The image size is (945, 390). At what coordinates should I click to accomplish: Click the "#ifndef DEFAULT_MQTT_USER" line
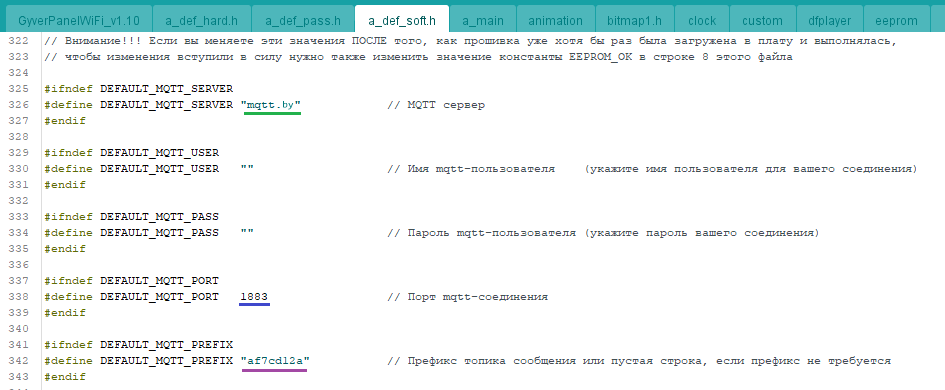[x=131, y=153]
